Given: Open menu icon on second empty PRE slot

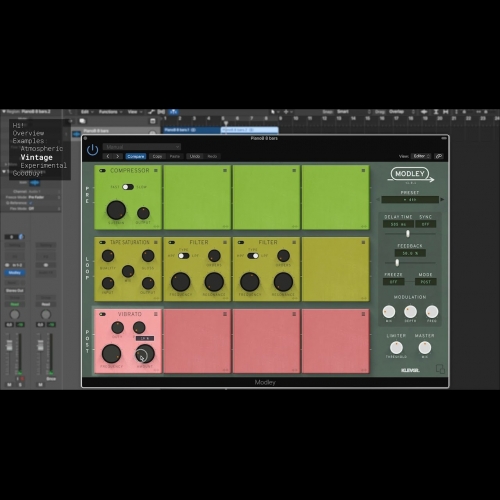Looking at the screenshot, I should point(225,170).
